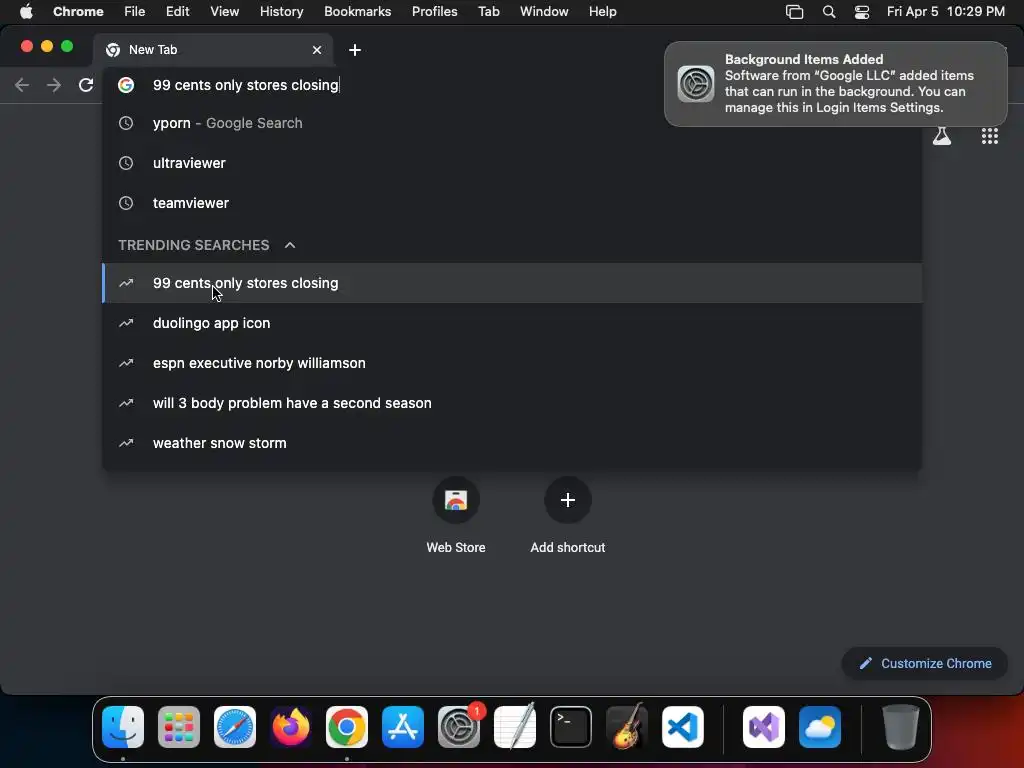
Task: Open Launchpad from the Dock
Action: click(179, 727)
